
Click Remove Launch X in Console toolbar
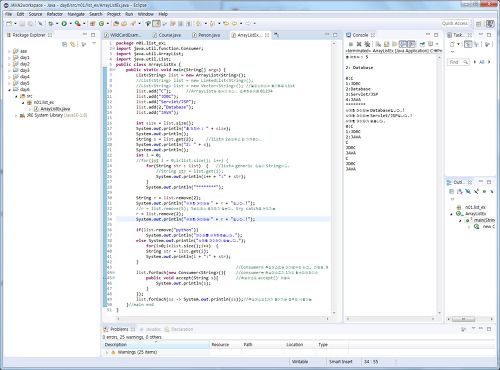click(x=359, y=44)
